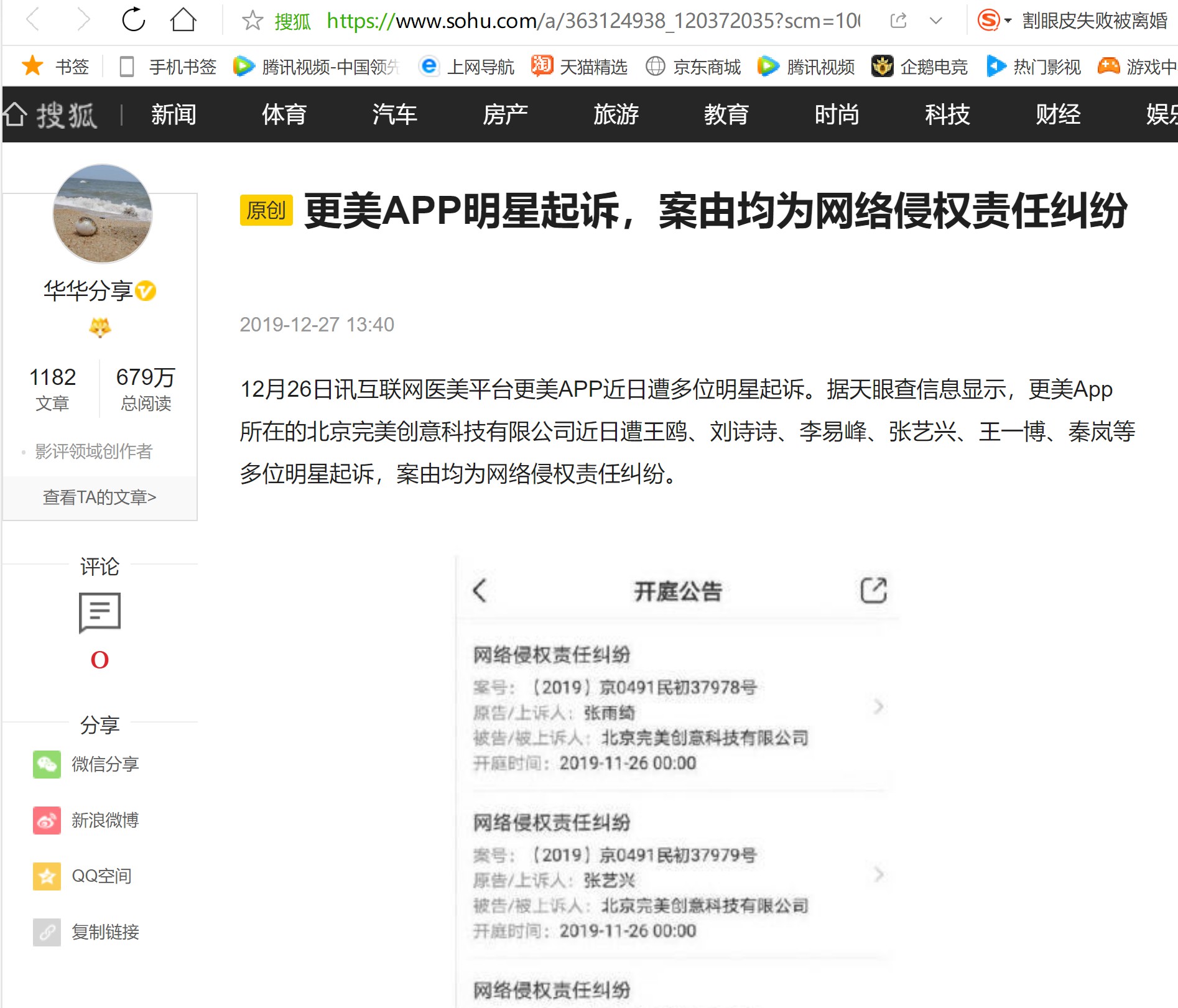1178x1008 pixels.
Task: Open the 教育 nav tab
Action: [x=726, y=114]
